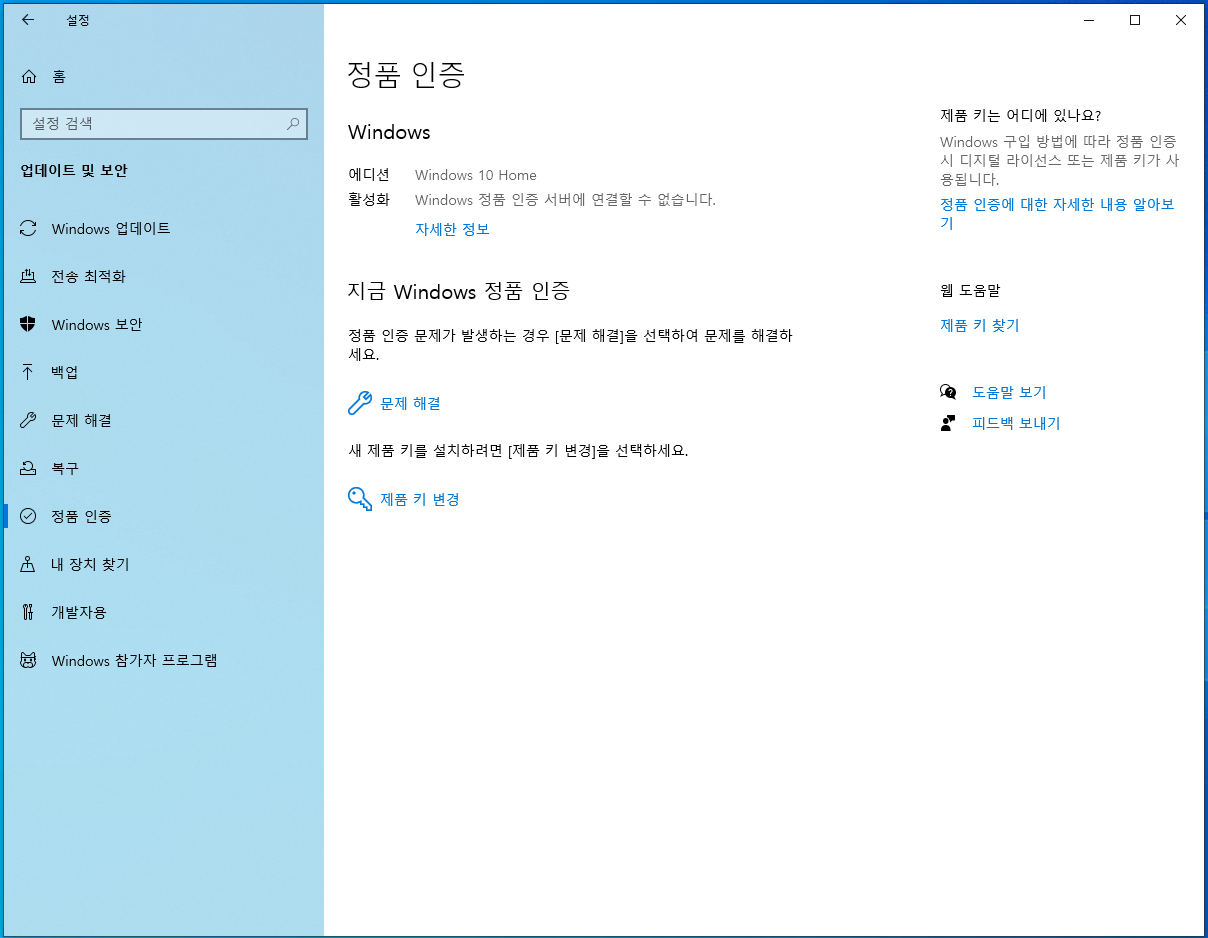
Task: Click the Home house icon
Action: (29, 76)
